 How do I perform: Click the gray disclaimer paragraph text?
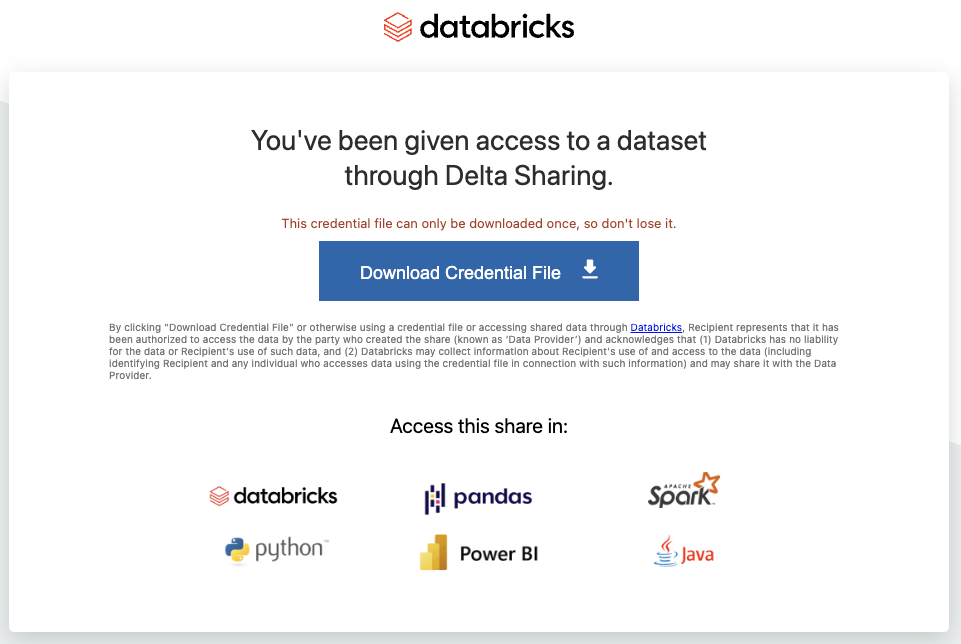click(474, 351)
